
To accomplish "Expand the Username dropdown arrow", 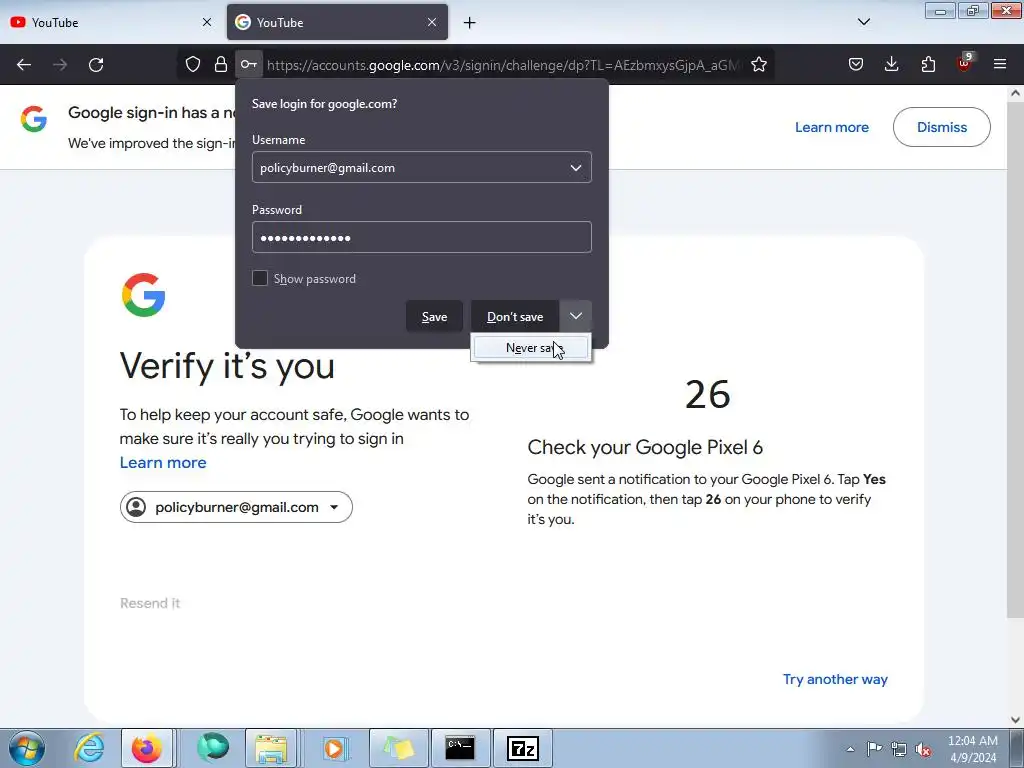I will pyautogui.click(x=575, y=168).
